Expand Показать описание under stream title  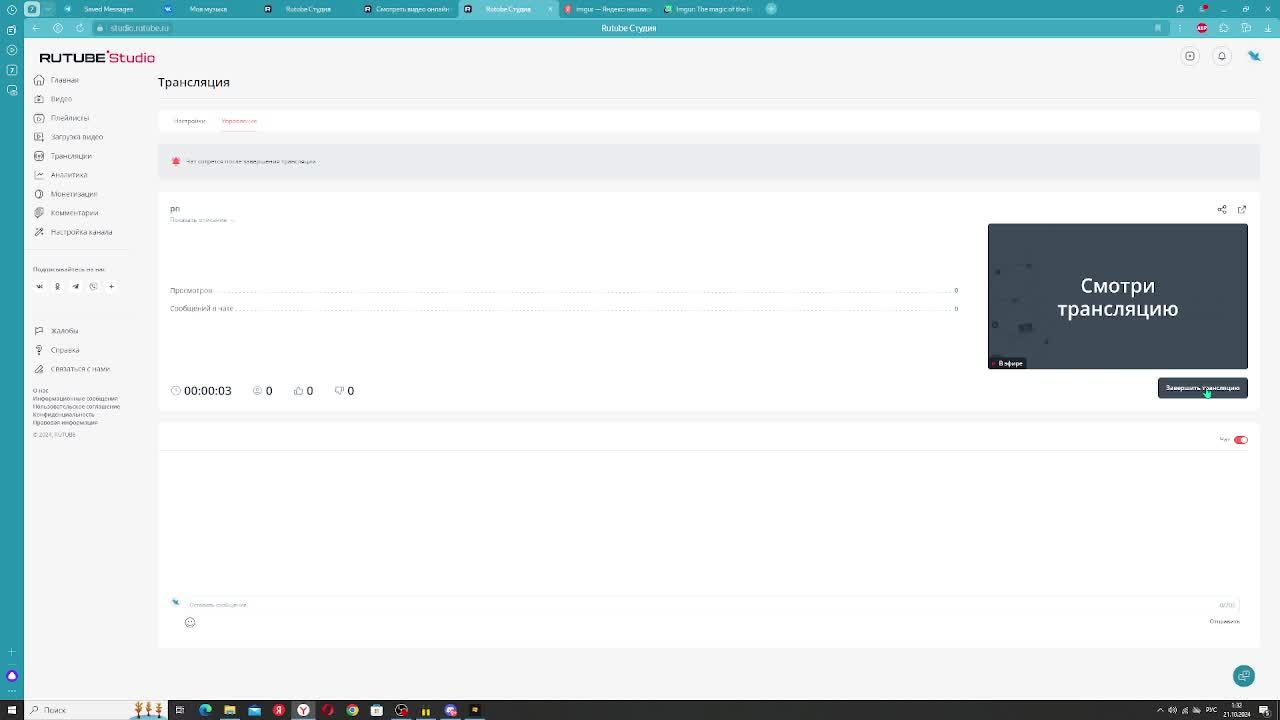pyautogui.click(x=201, y=220)
